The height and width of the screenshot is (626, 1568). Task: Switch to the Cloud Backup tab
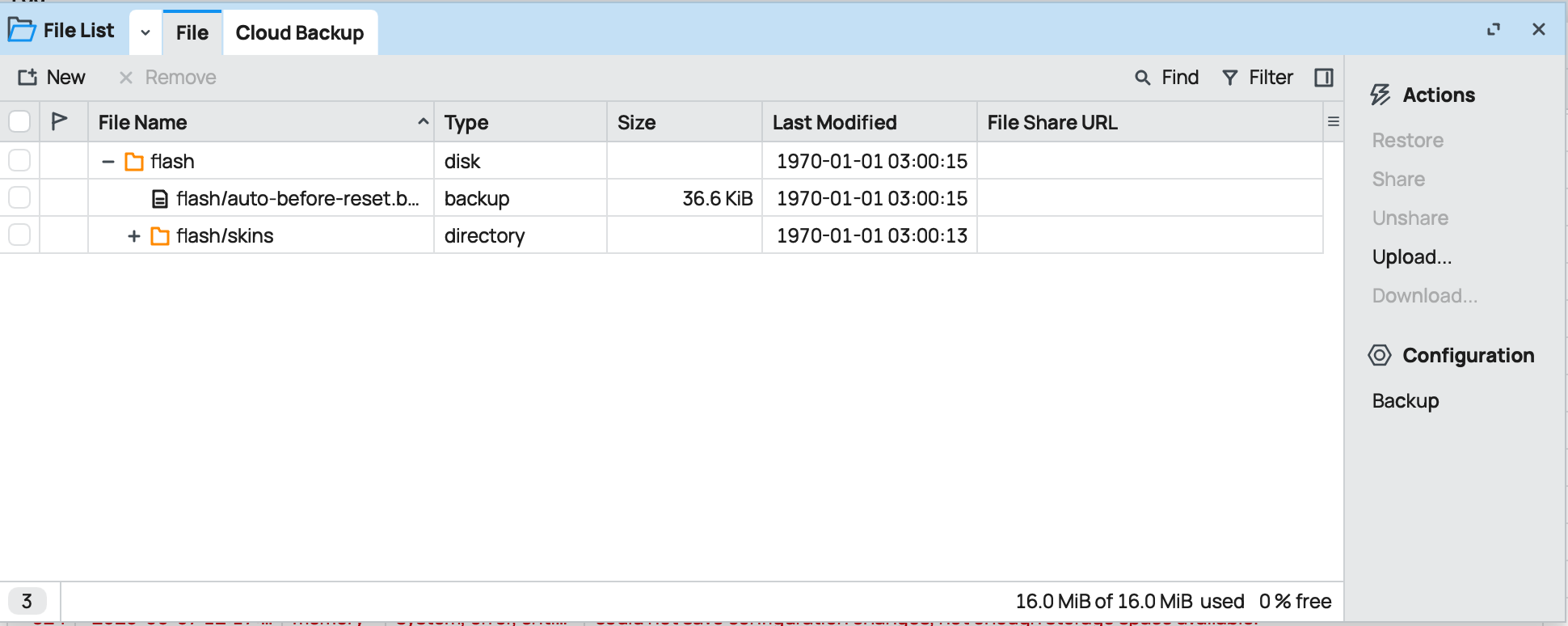pos(300,32)
